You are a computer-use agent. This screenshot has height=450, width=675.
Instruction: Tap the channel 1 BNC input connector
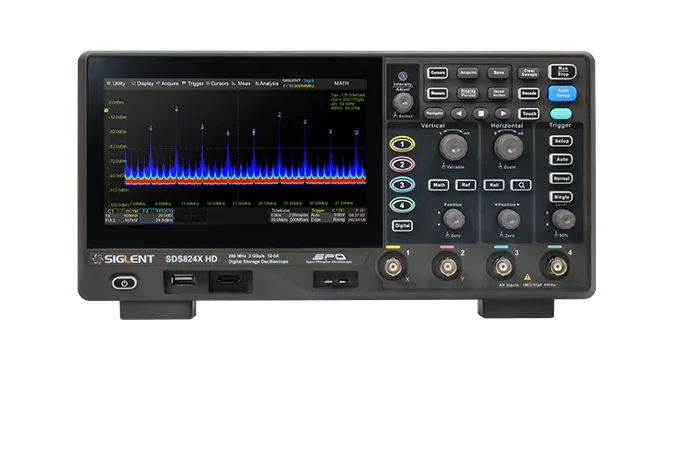pos(392,267)
